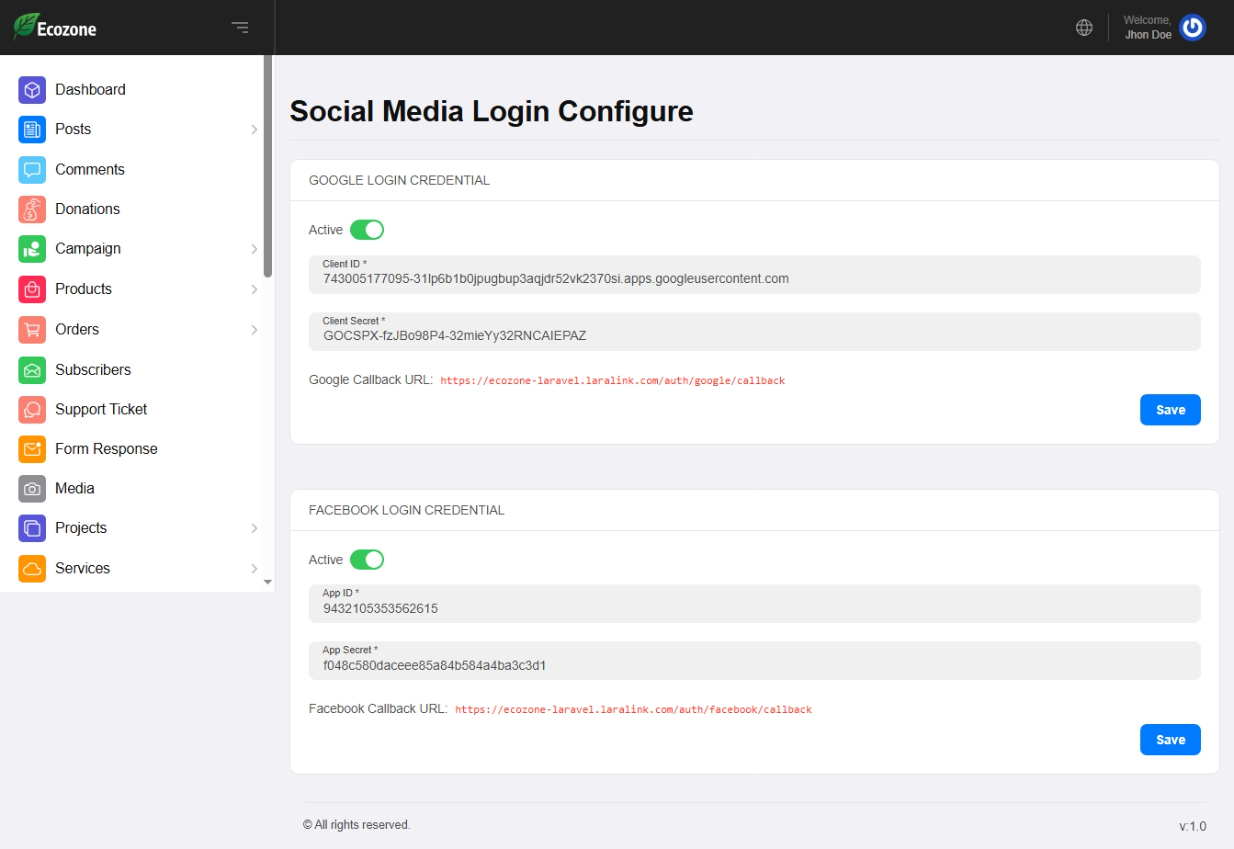
Task: Click the user profile power icon
Action: point(1192,28)
